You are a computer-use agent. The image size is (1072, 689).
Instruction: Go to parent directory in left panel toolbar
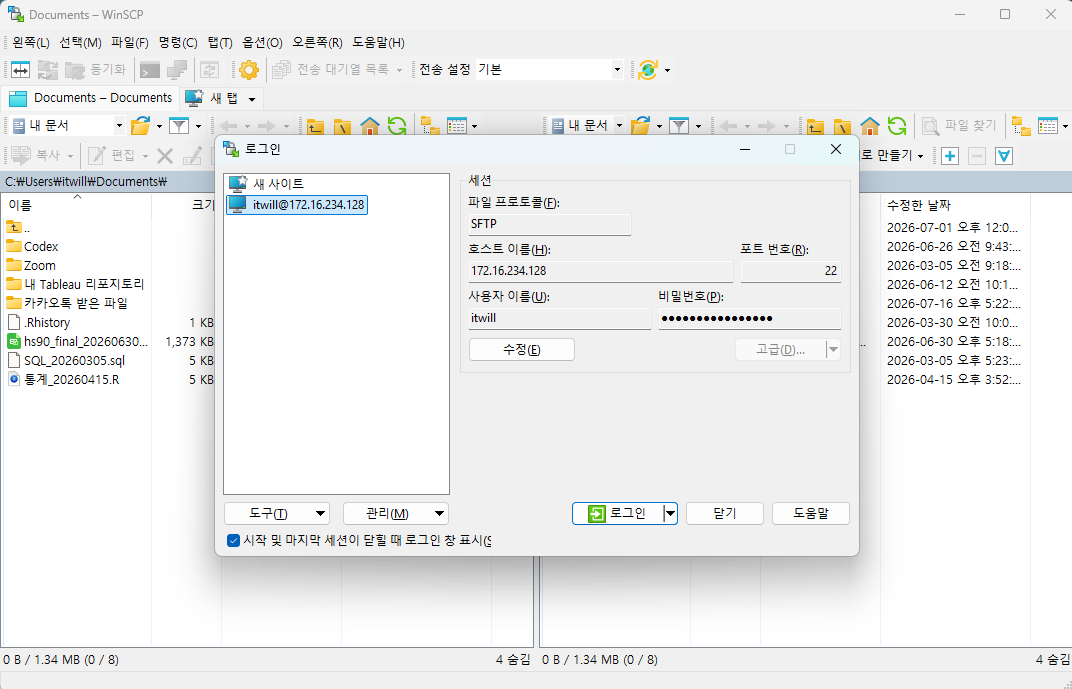pos(315,126)
